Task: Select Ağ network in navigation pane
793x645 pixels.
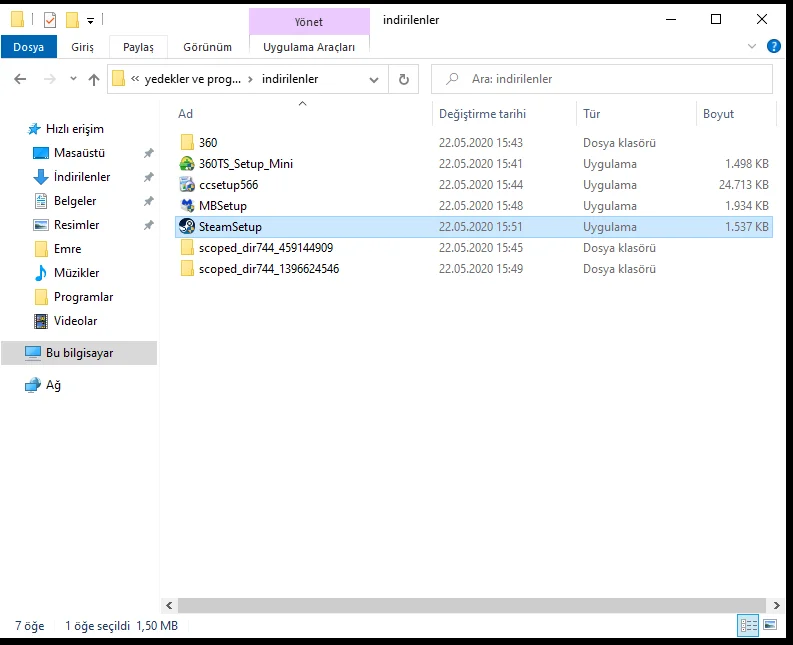Action: coord(53,385)
